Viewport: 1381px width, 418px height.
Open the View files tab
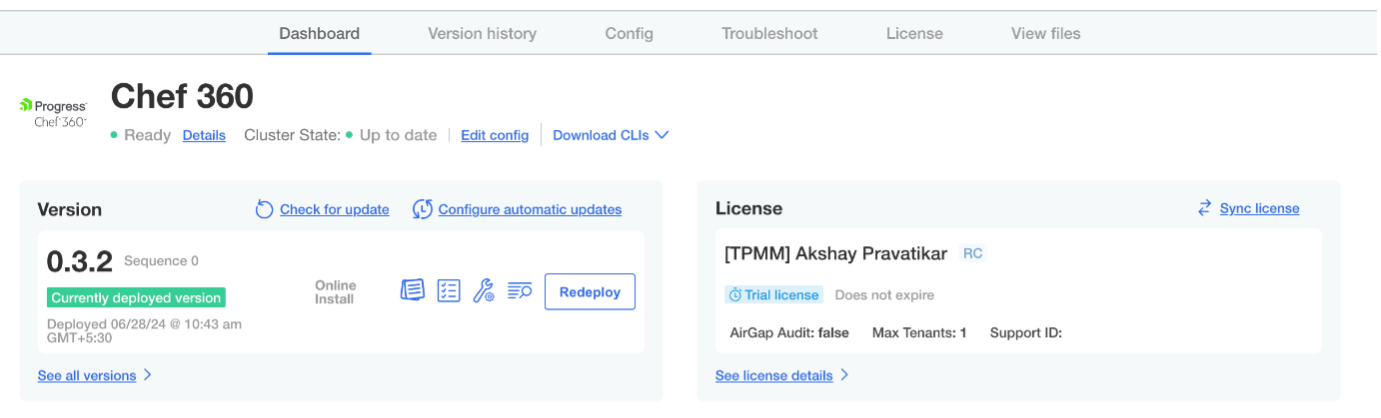click(1045, 33)
